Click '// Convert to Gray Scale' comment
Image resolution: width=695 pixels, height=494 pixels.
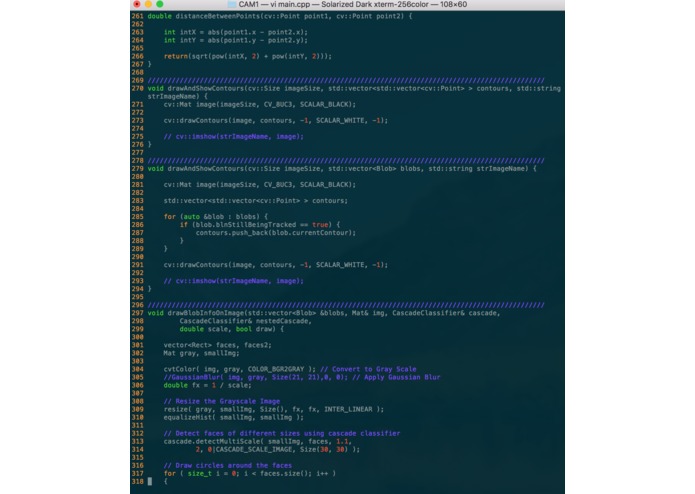click(x=368, y=369)
